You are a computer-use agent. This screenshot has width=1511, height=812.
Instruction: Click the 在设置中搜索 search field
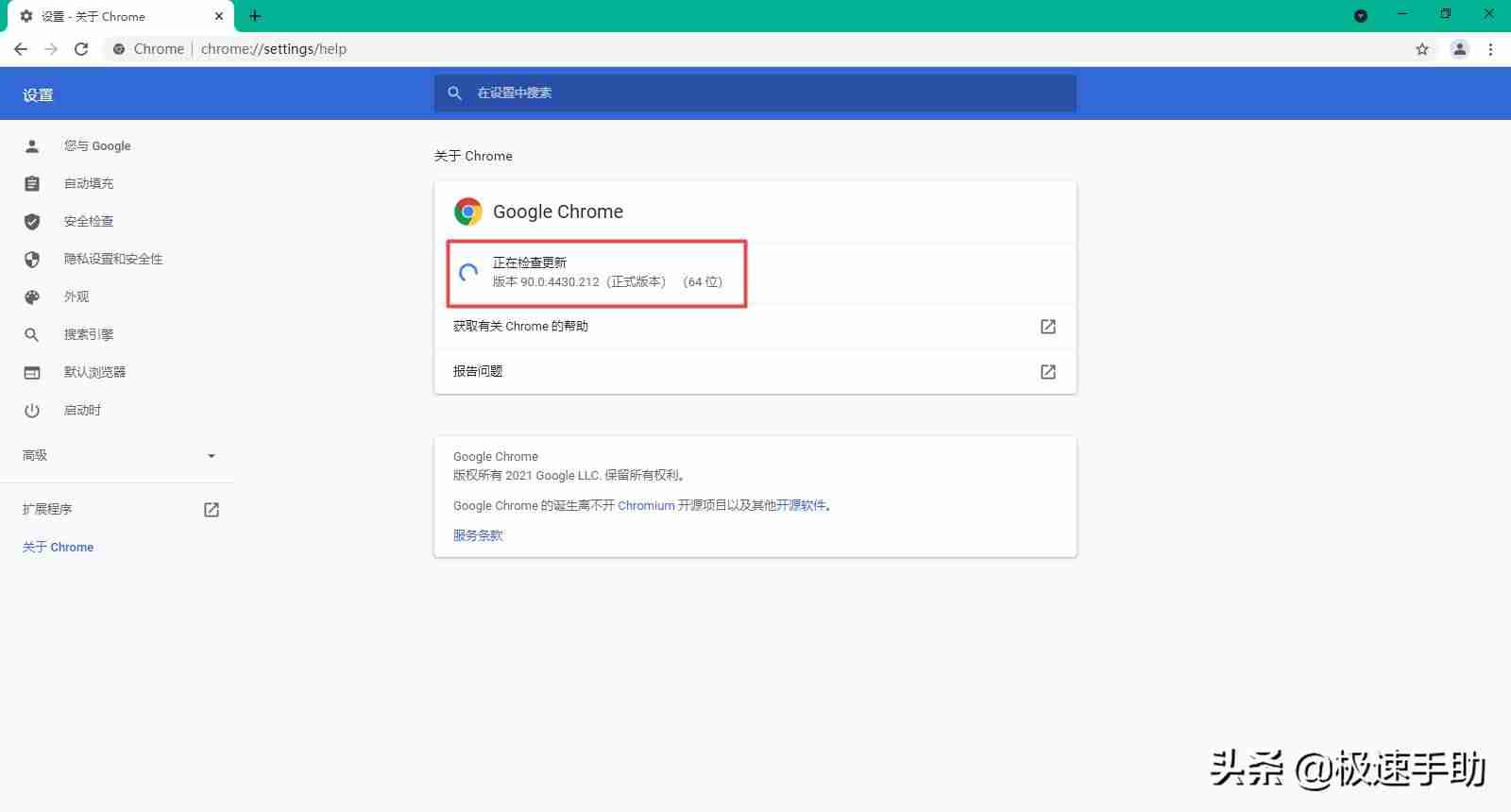coord(755,93)
